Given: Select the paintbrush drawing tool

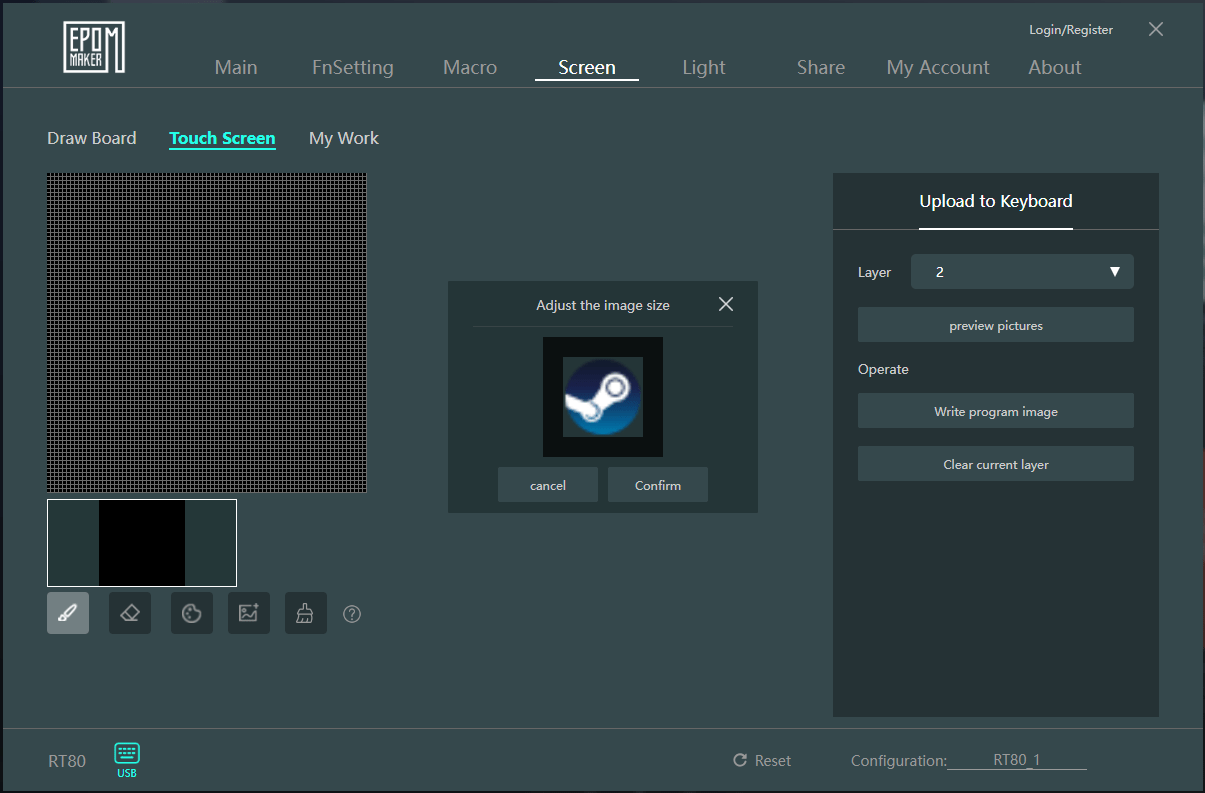Looking at the screenshot, I should [x=68, y=613].
